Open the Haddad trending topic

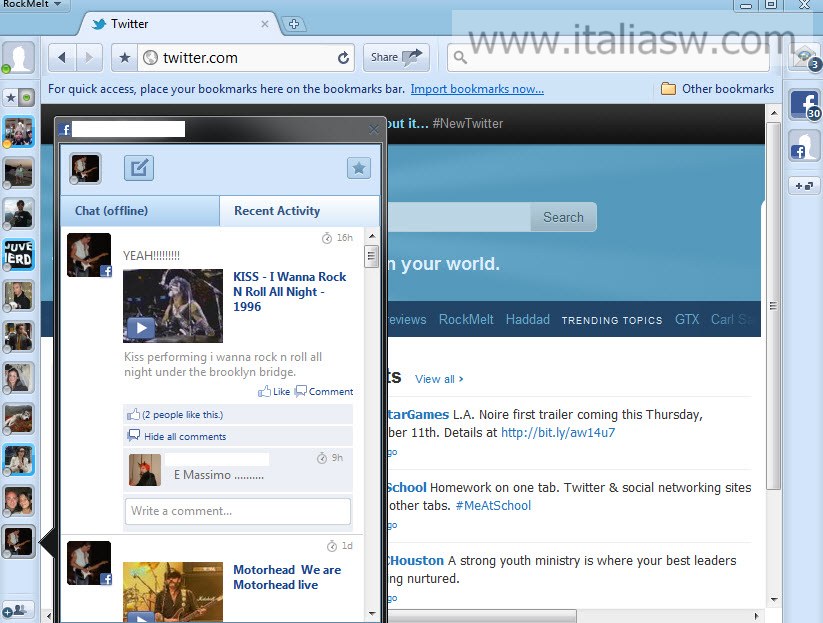528,320
